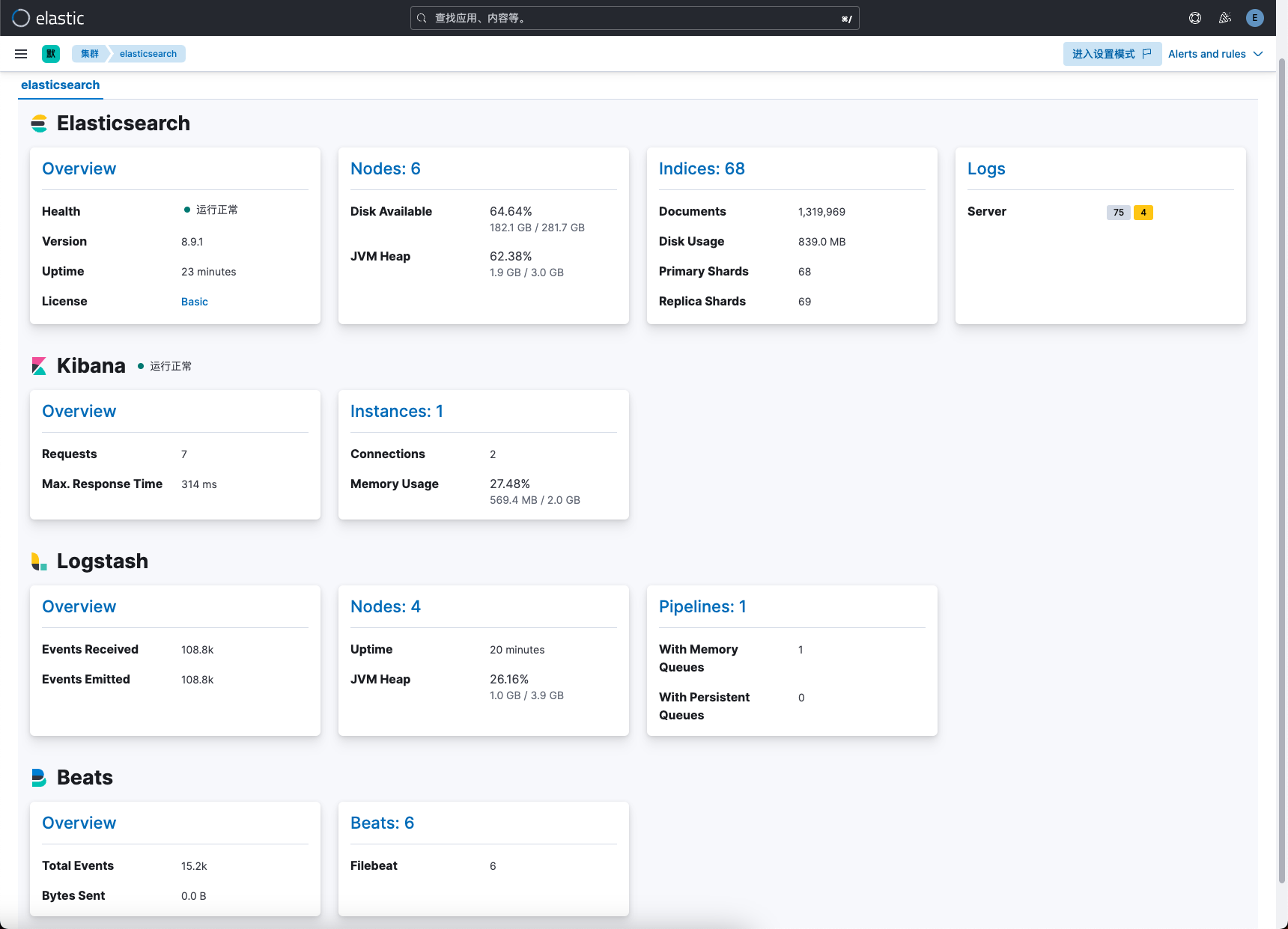Click Logstash uptime 20 minutes
Viewport: 1288px width, 929px height.
[517, 650]
